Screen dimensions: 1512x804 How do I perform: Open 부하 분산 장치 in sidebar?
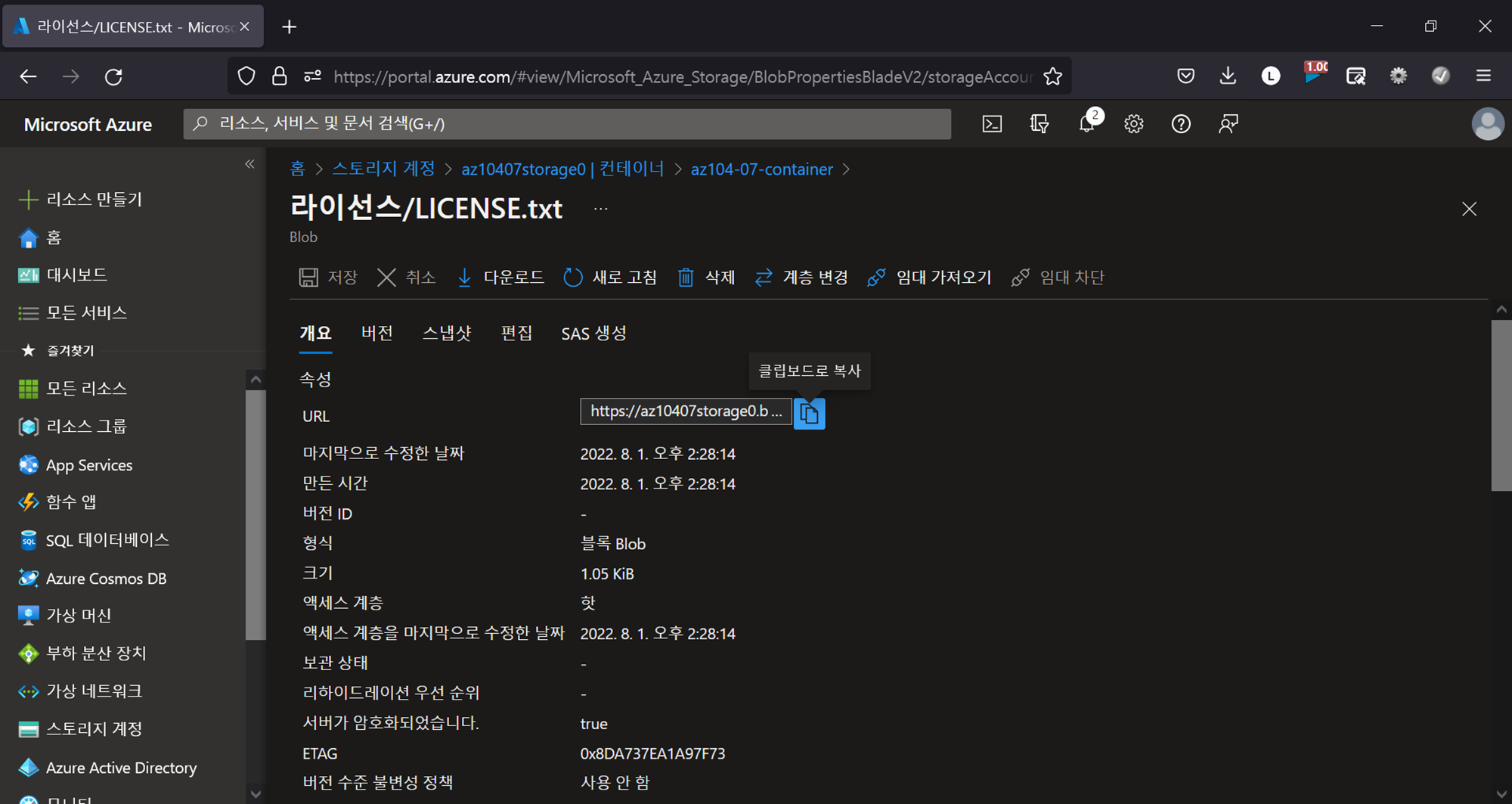click(82, 653)
